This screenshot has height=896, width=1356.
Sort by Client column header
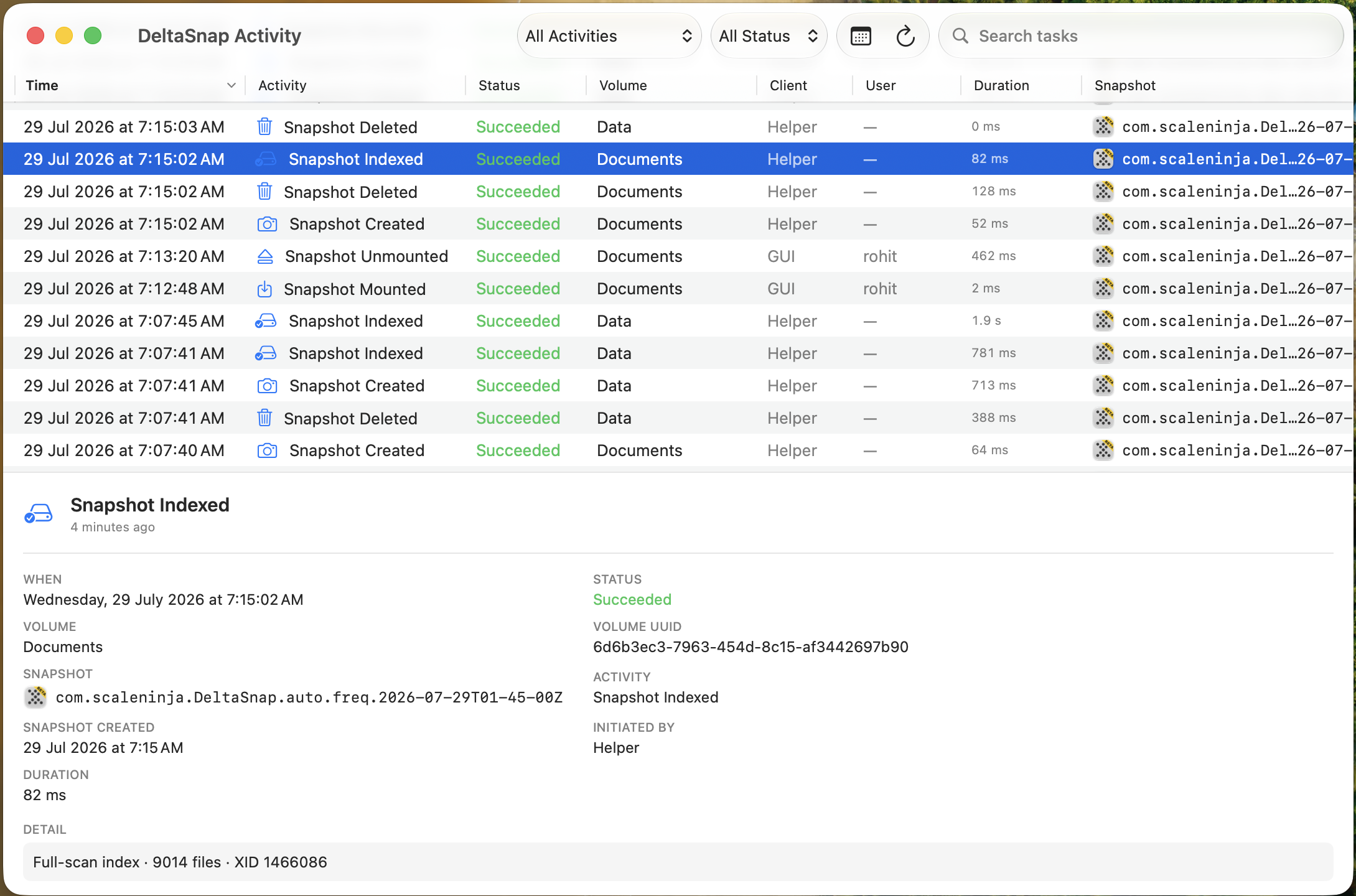pos(805,86)
